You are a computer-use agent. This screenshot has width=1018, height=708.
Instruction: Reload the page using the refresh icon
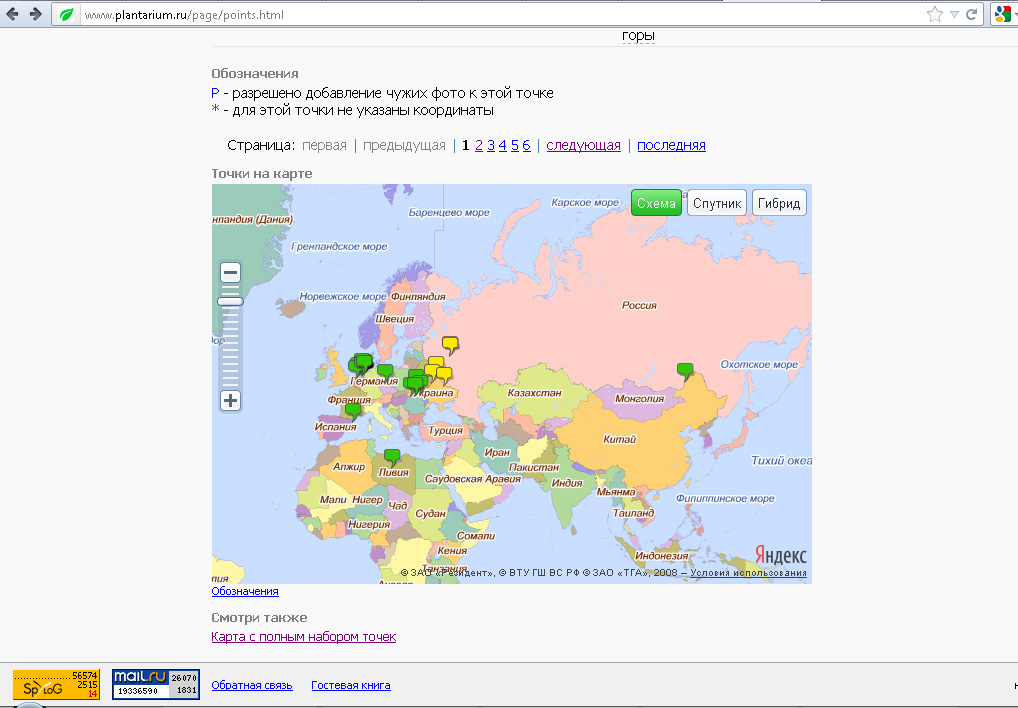(971, 15)
